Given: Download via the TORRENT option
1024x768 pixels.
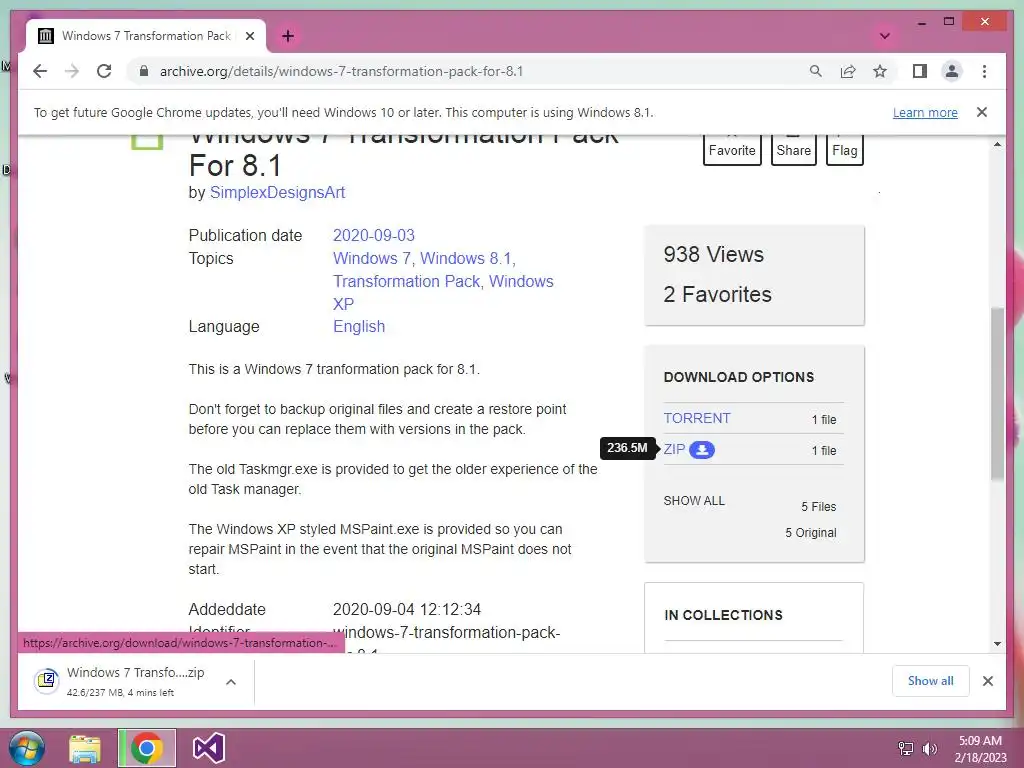Looking at the screenshot, I should coord(697,418).
